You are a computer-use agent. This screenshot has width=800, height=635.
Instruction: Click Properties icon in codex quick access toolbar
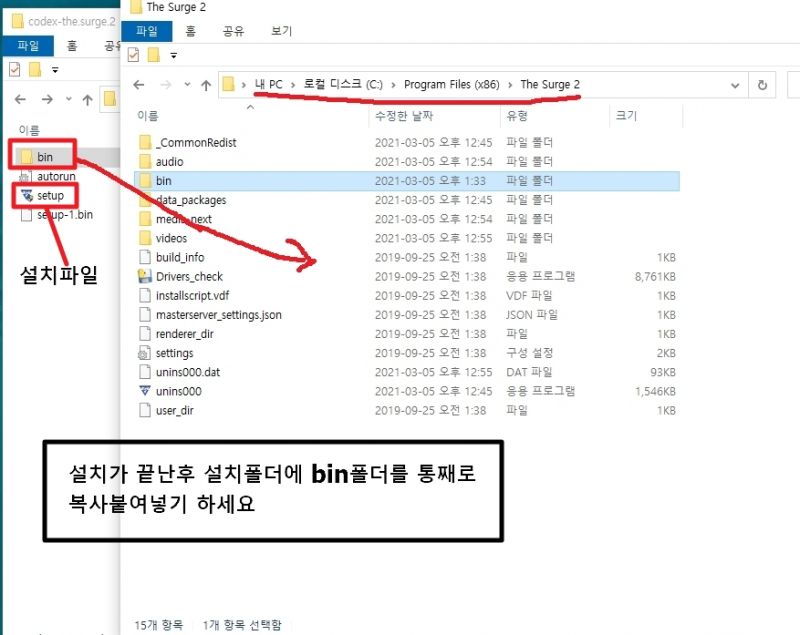coord(15,69)
